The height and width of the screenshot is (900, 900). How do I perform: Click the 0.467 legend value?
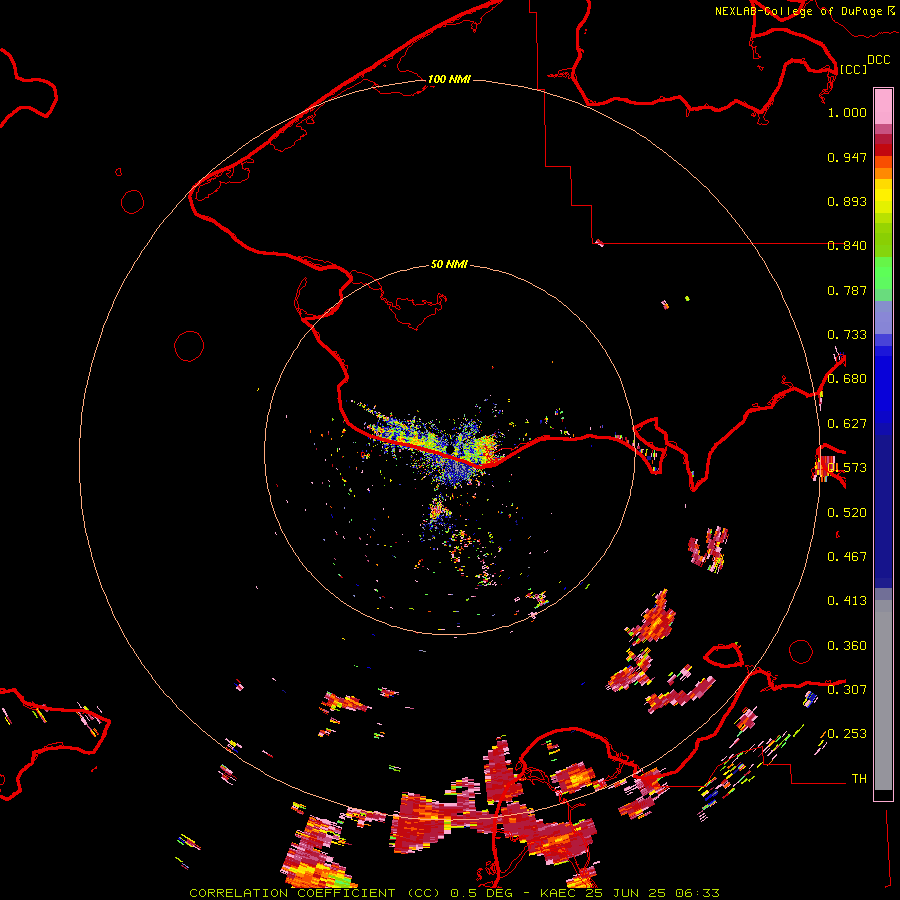coord(847,557)
